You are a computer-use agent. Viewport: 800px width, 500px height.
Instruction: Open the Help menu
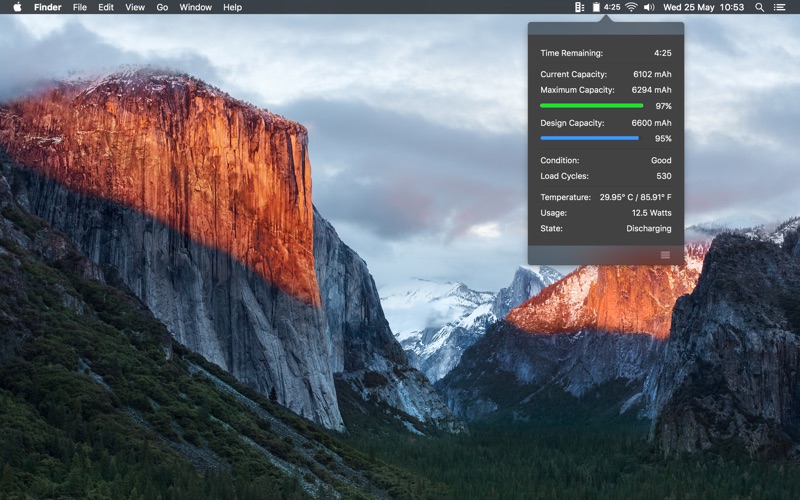(x=232, y=7)
